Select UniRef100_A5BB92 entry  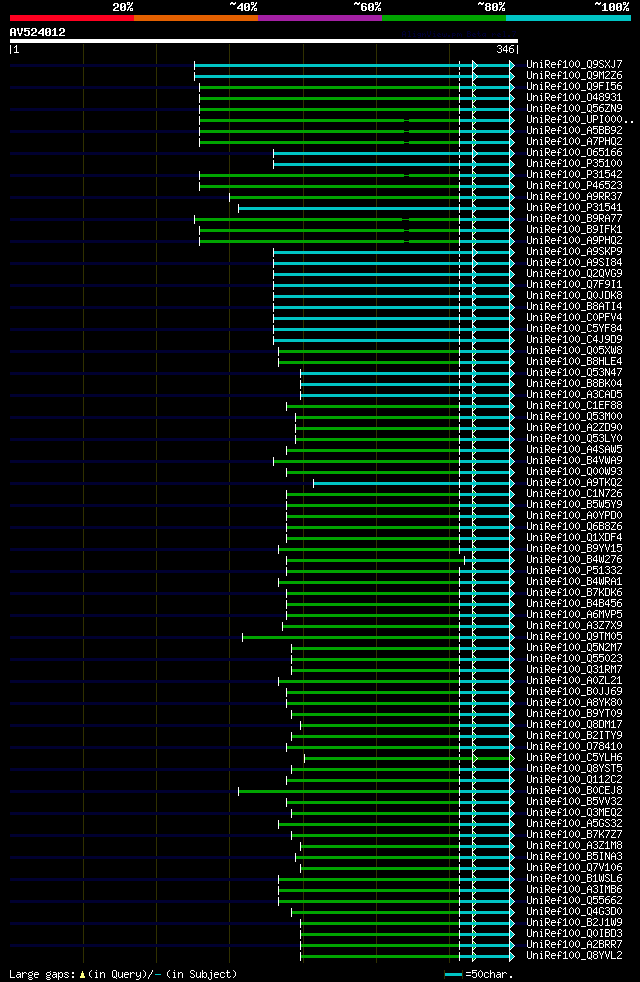574,130
